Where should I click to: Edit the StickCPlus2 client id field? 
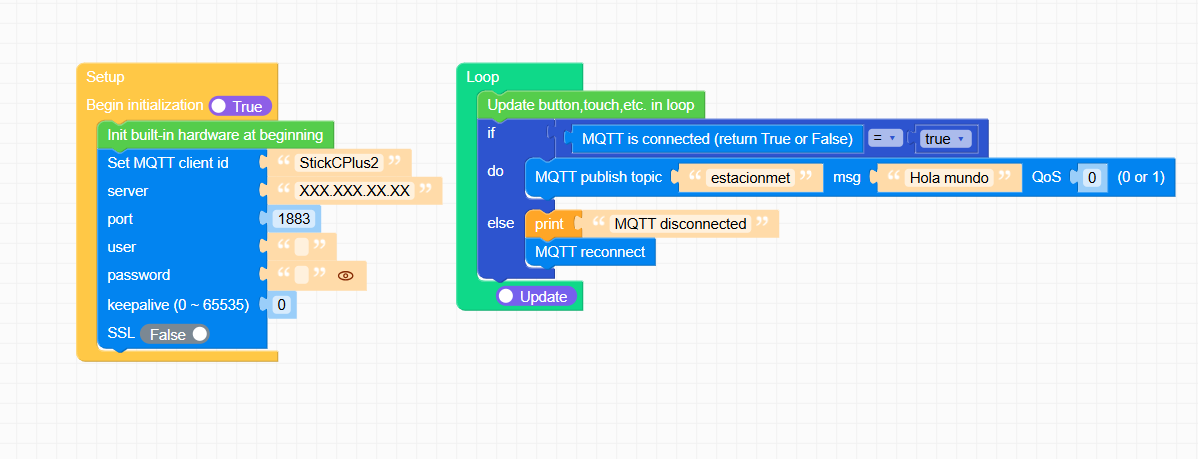[x=338, y=163]
